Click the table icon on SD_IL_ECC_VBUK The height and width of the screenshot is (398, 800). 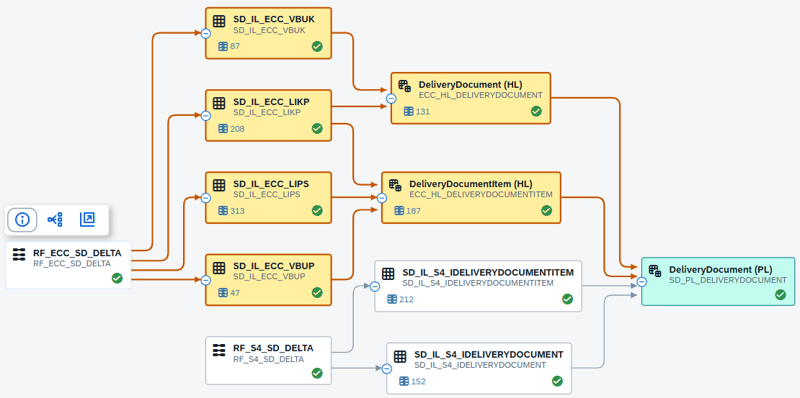pos(219,21)
